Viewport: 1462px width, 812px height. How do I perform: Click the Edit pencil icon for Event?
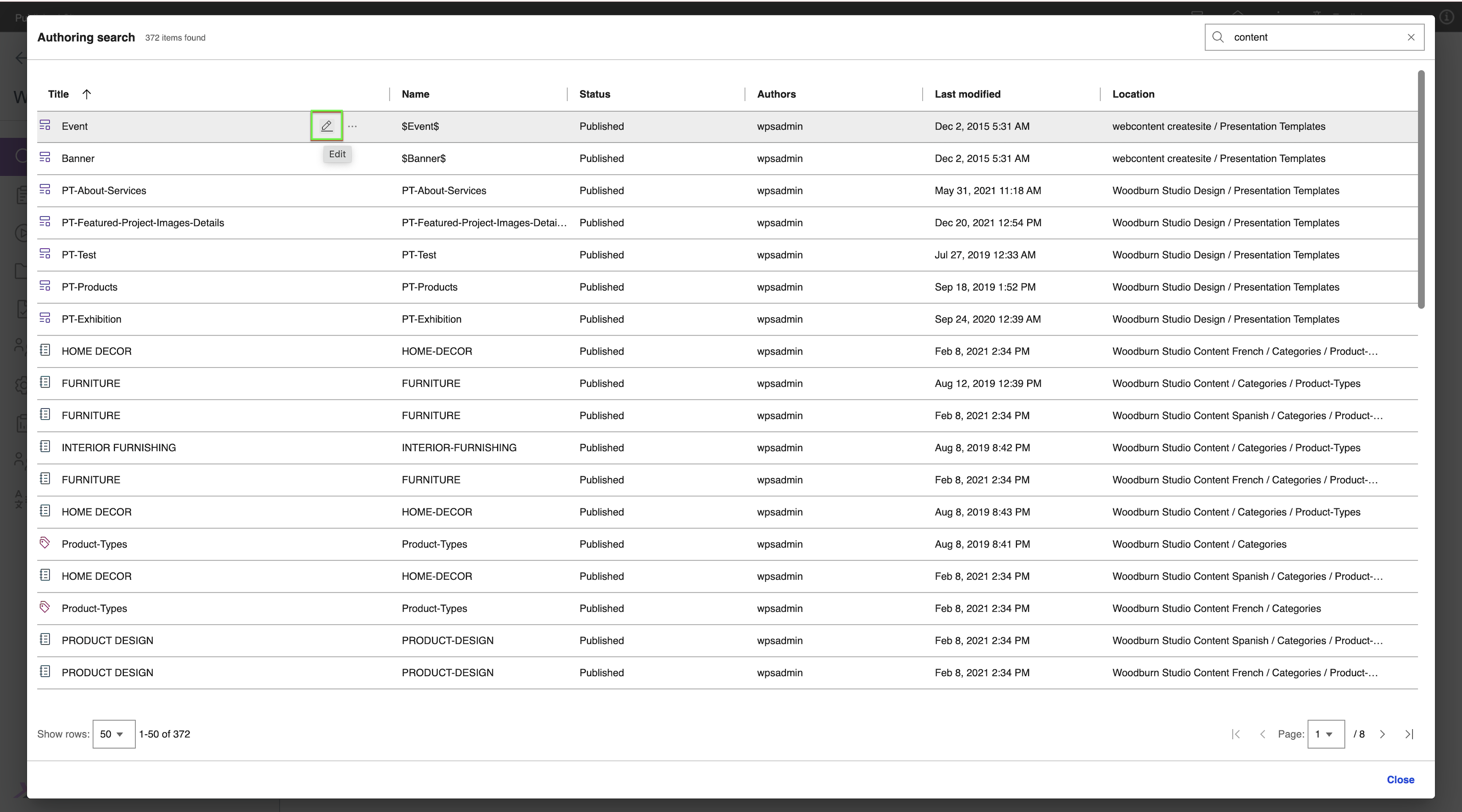[326, 126]
